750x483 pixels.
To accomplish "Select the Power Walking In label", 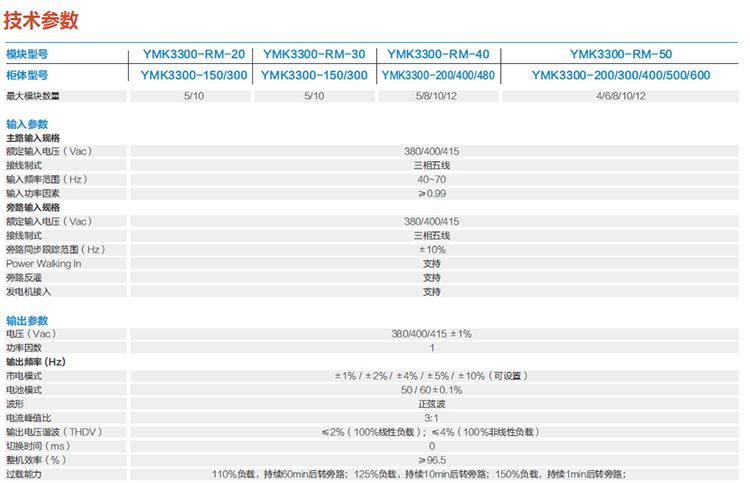I will (x=44, y=263).
